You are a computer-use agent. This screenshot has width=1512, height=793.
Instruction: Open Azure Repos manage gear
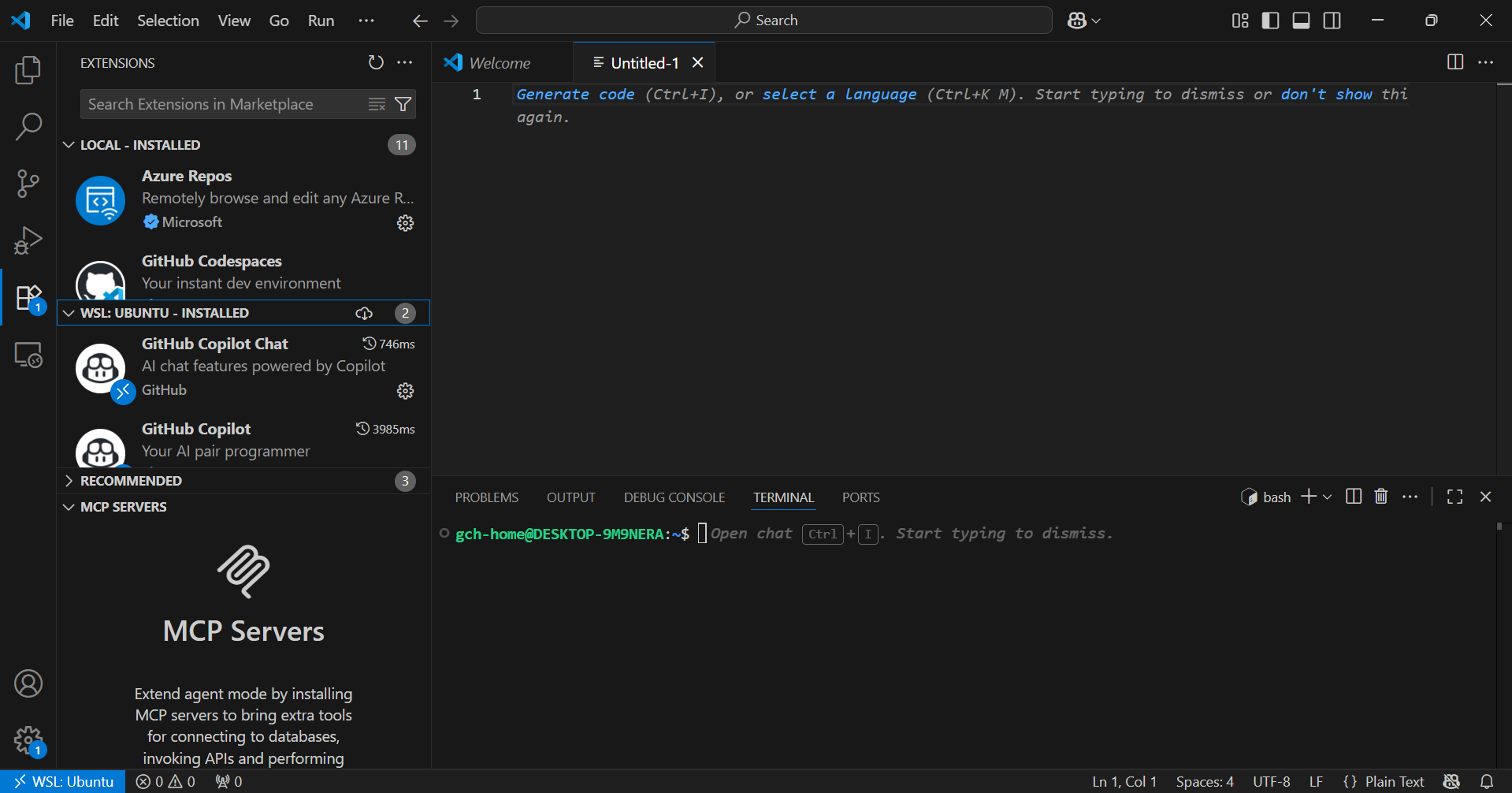pos(405,223)
